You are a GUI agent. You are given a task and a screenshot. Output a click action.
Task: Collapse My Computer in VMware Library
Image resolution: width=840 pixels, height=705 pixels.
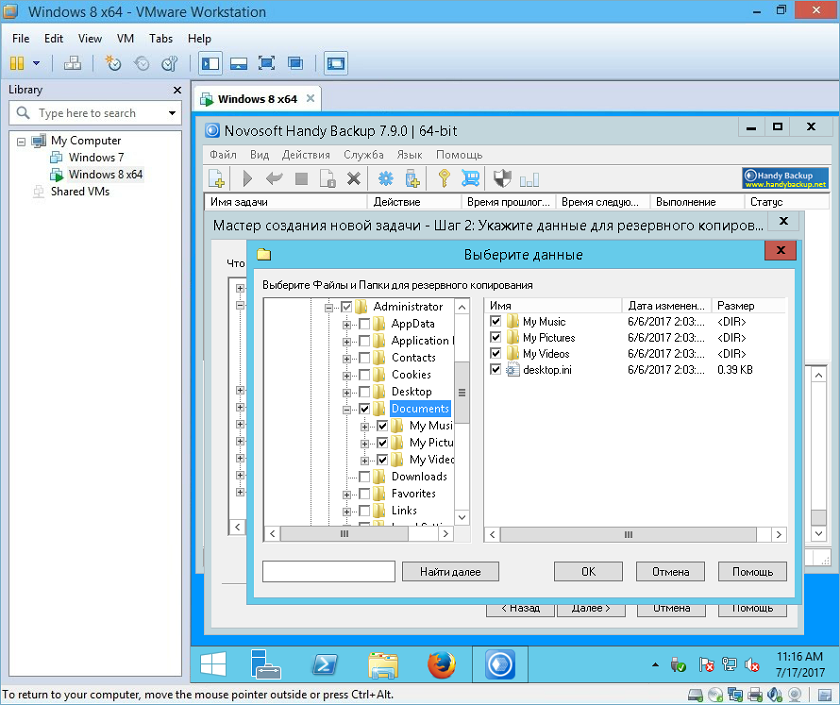click(x=21, y=141)
